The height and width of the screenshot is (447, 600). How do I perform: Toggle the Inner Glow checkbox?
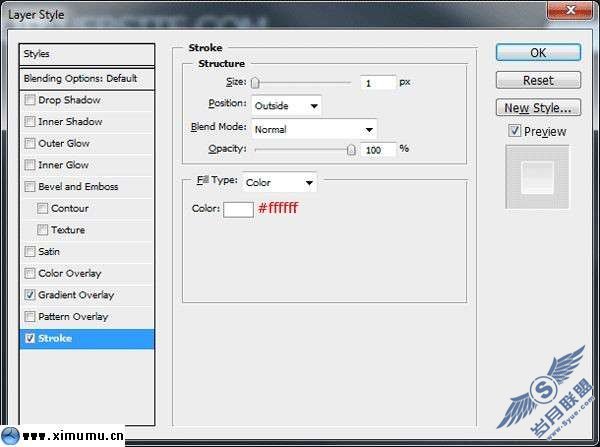coord(30,165)
